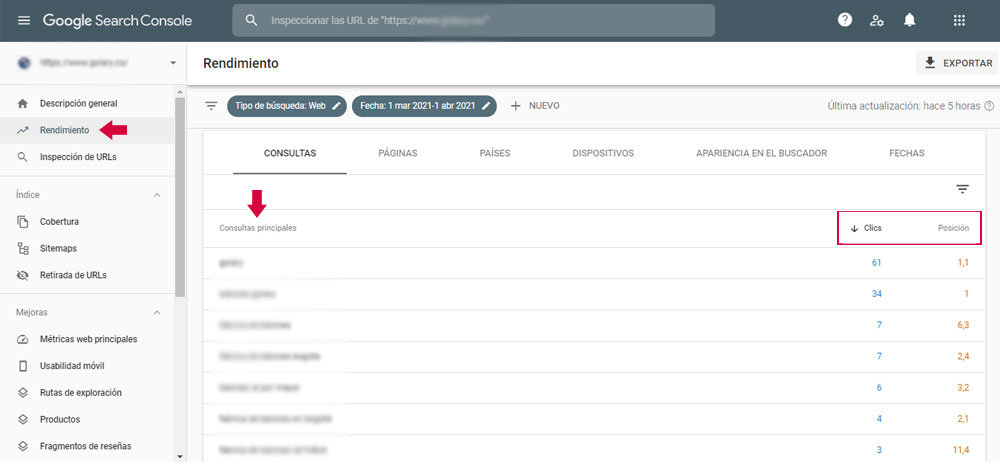
Task: Select the Dispositivos tab
Action: [x=602, y=153]
